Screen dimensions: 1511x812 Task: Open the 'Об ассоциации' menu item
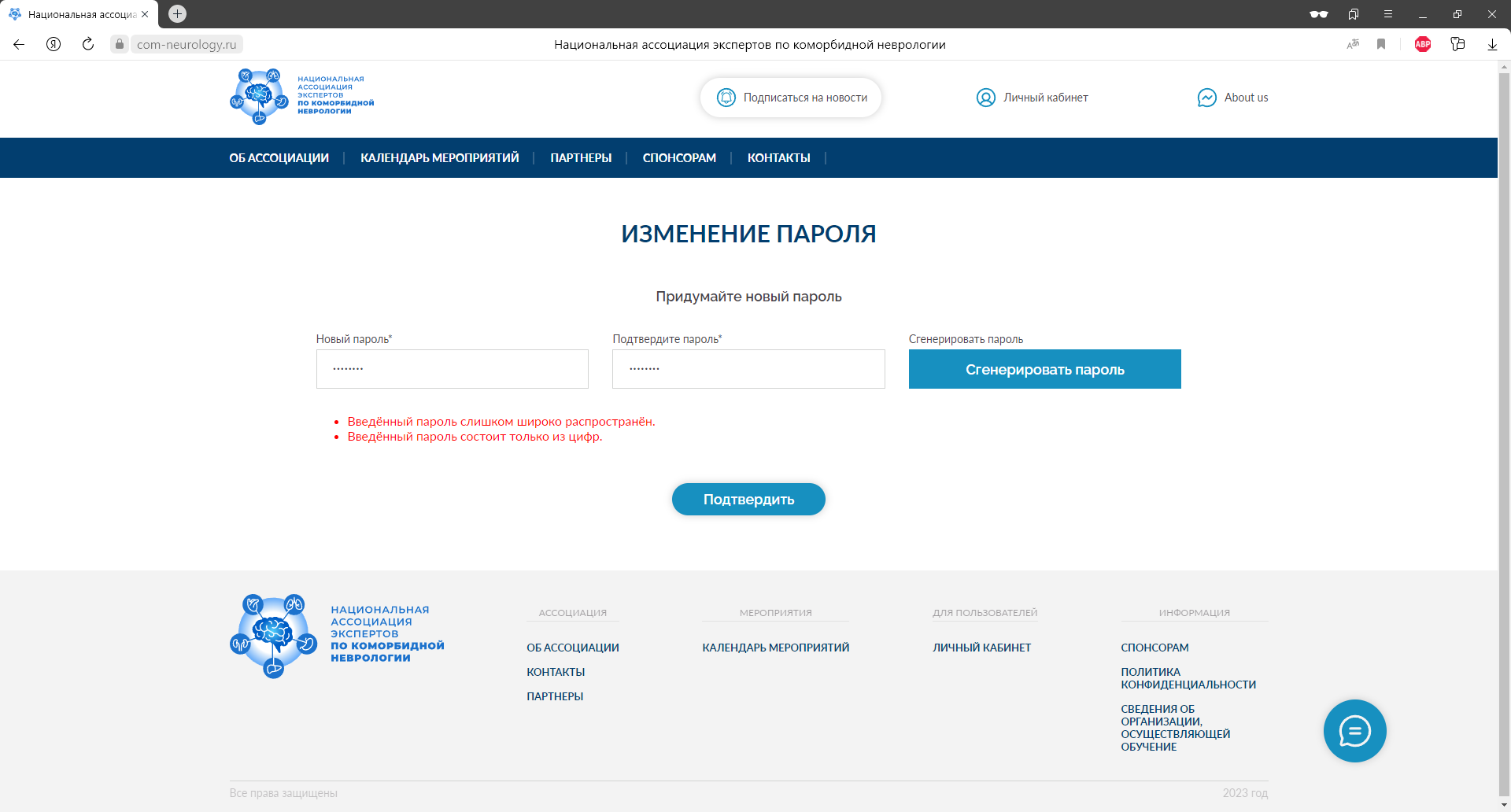pos(279,158)
